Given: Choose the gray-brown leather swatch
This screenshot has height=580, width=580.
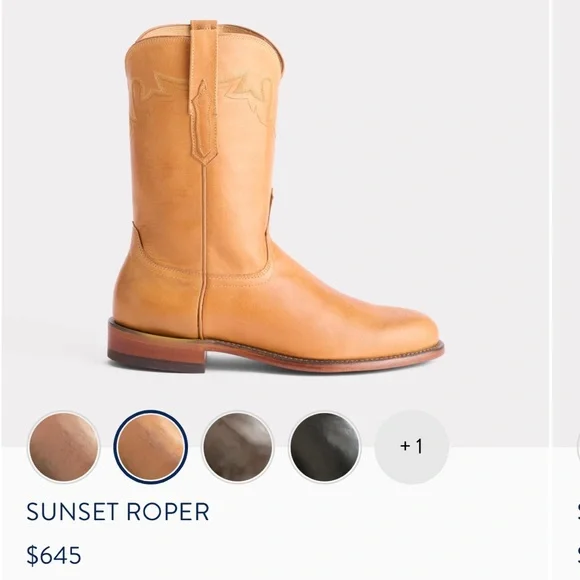Looking at the screenshot, I should tap(238, 447).
